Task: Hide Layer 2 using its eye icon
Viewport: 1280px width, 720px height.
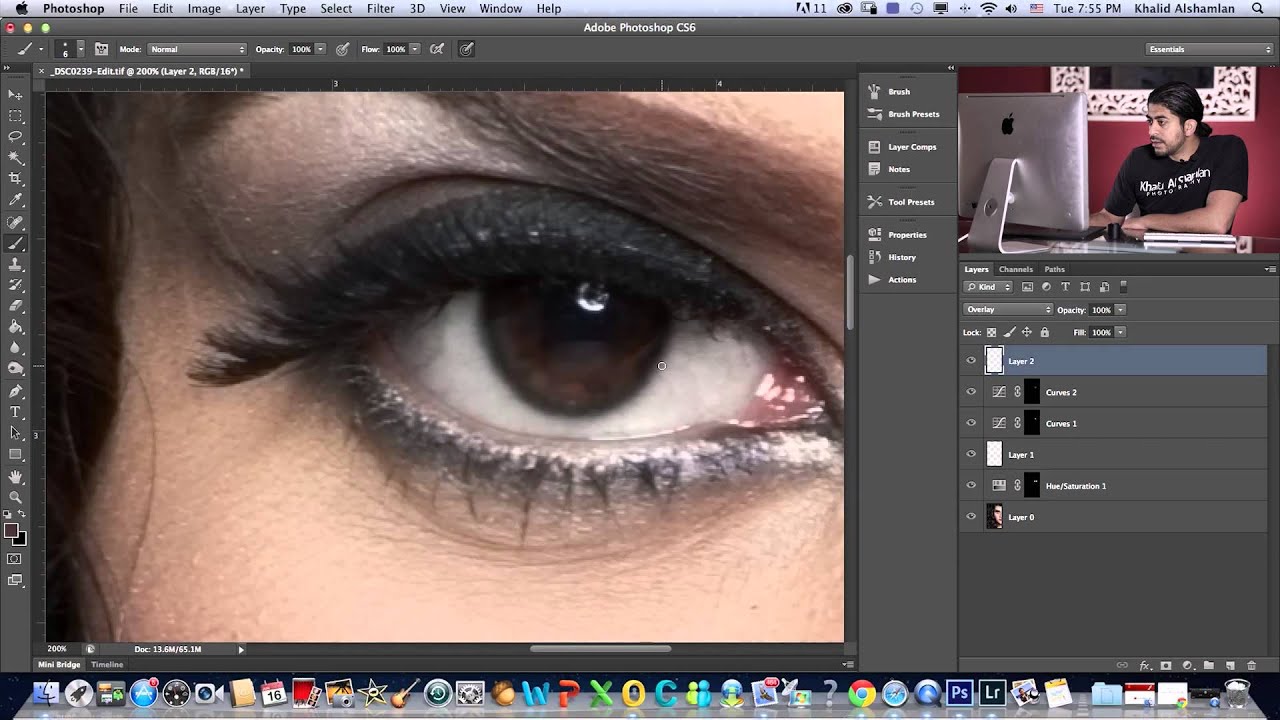Action: coord(970,361)
